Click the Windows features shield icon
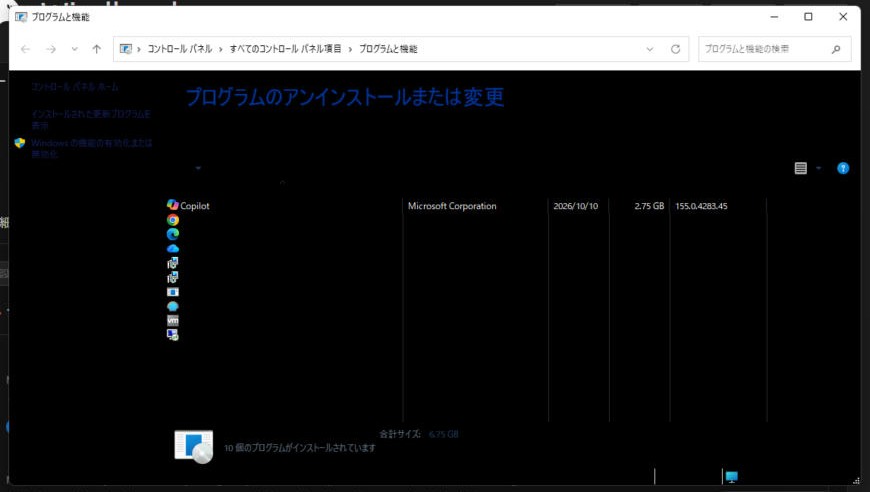The width and height of the screenshot is (870, 492). (x=20, y=143)
